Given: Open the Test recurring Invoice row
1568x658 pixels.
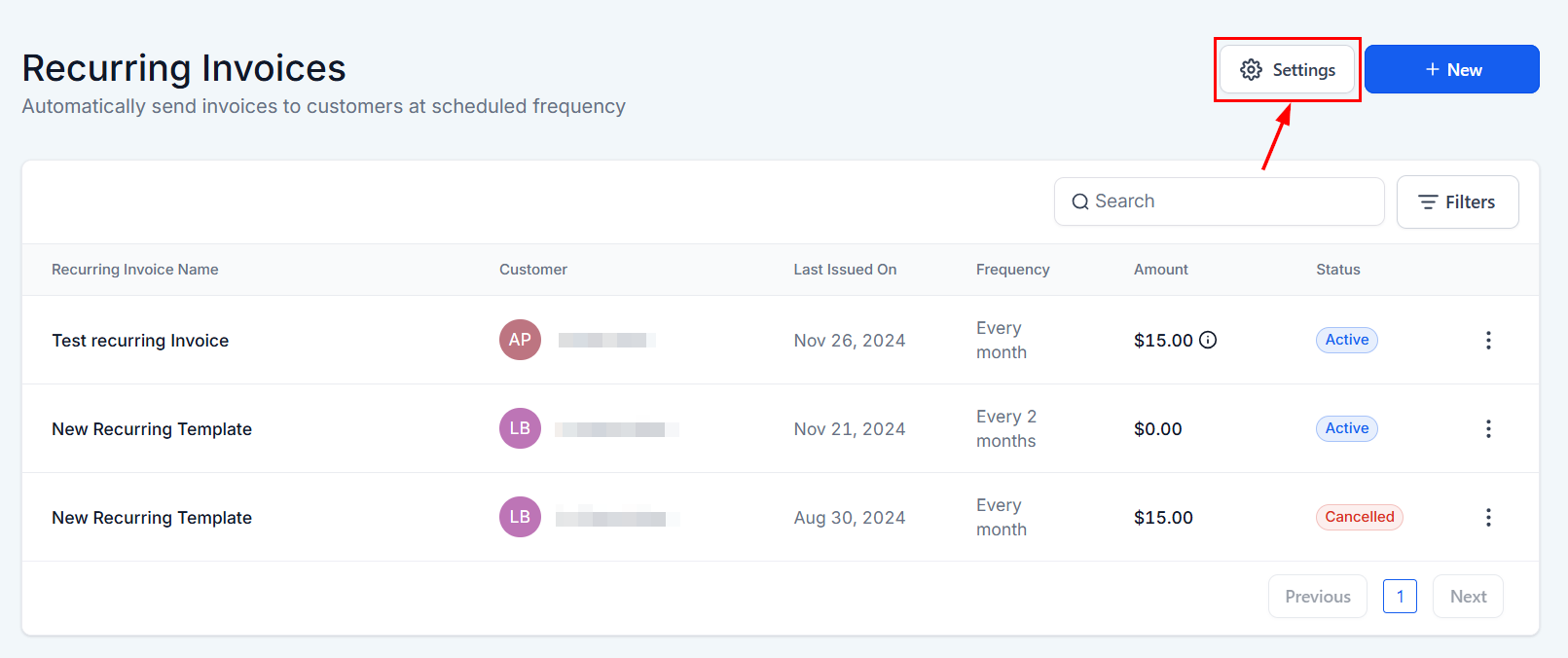Looking at the screenshot, I should point(140,341).
